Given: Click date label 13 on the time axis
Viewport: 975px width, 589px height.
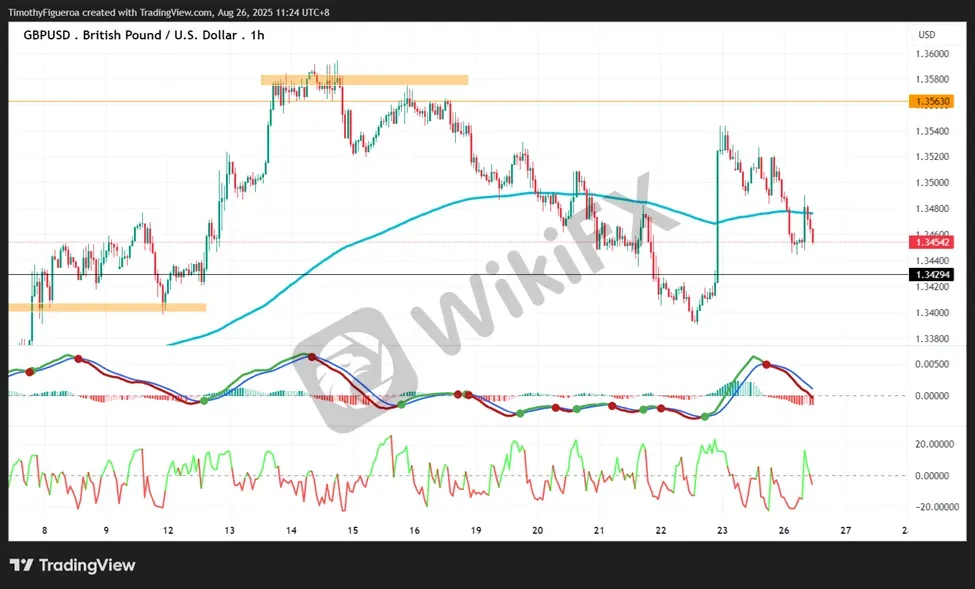Looking at the screenshot, I should coord(229,531).
